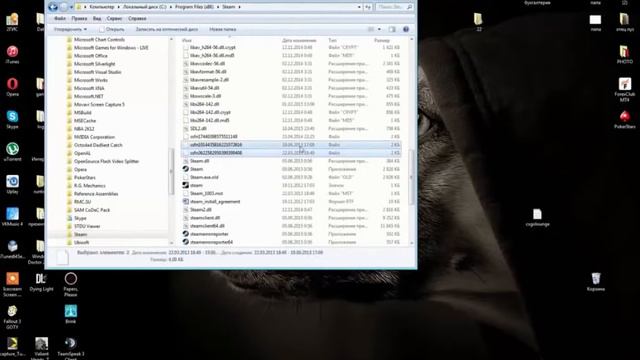
Task: Open the Dying Light desktop shortcut
Action: tap(41, 282)
